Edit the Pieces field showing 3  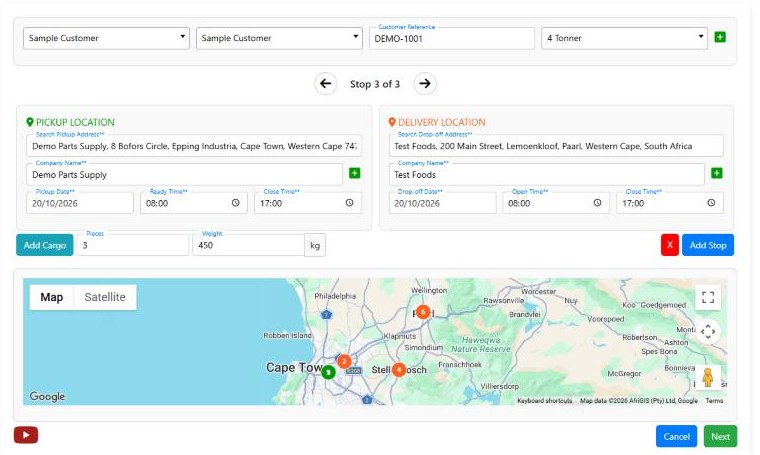132,245
